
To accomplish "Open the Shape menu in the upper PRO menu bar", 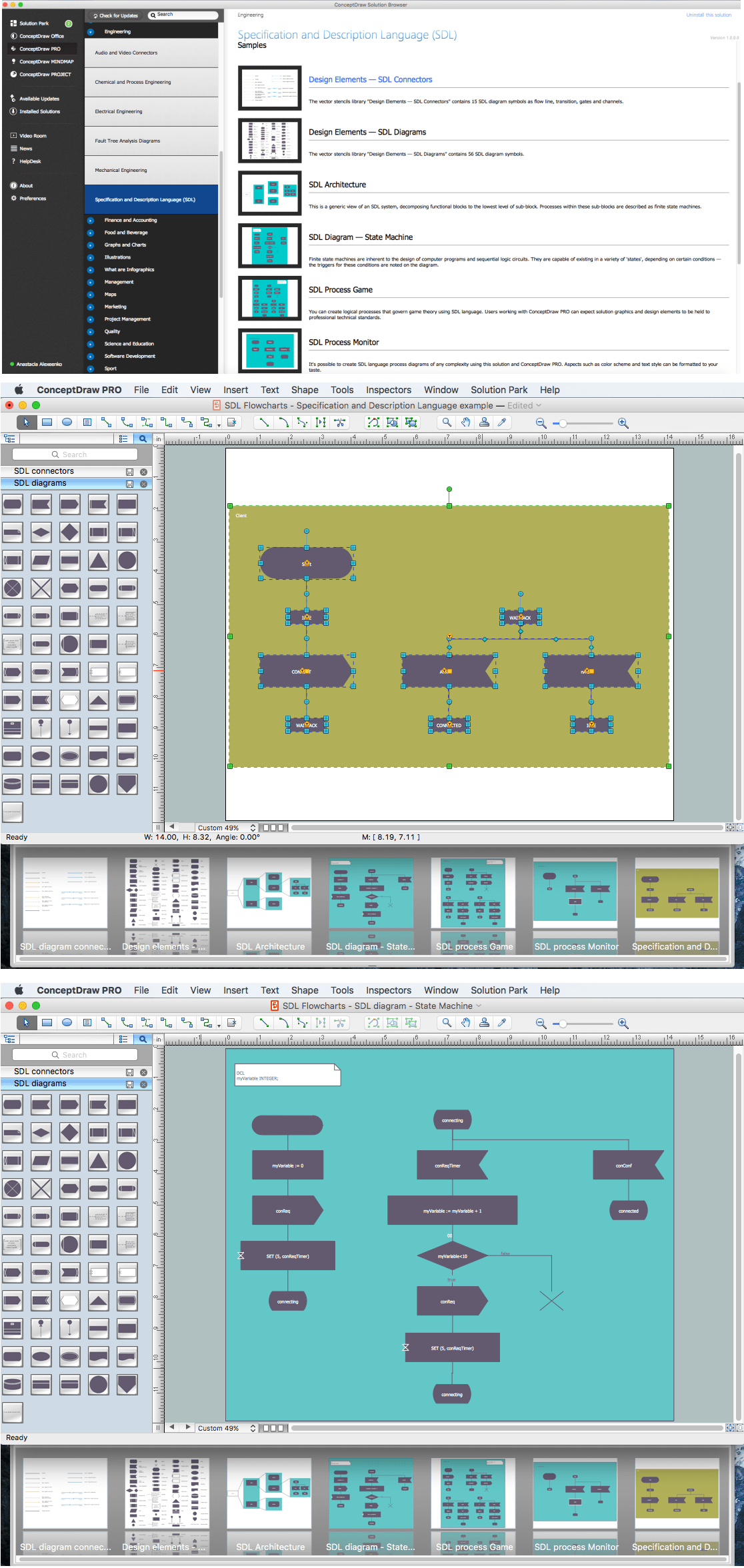I will coord(305,390).
